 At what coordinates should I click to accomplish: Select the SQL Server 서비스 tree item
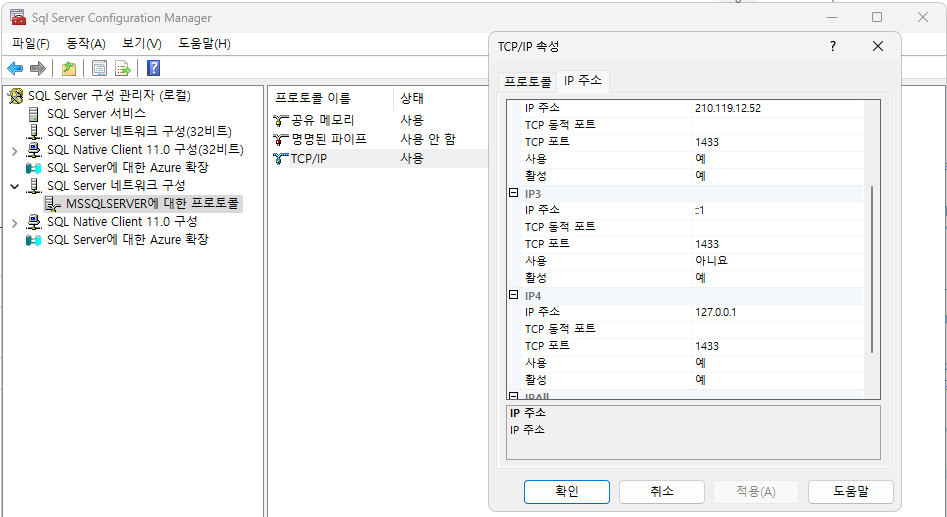[96, 114]
